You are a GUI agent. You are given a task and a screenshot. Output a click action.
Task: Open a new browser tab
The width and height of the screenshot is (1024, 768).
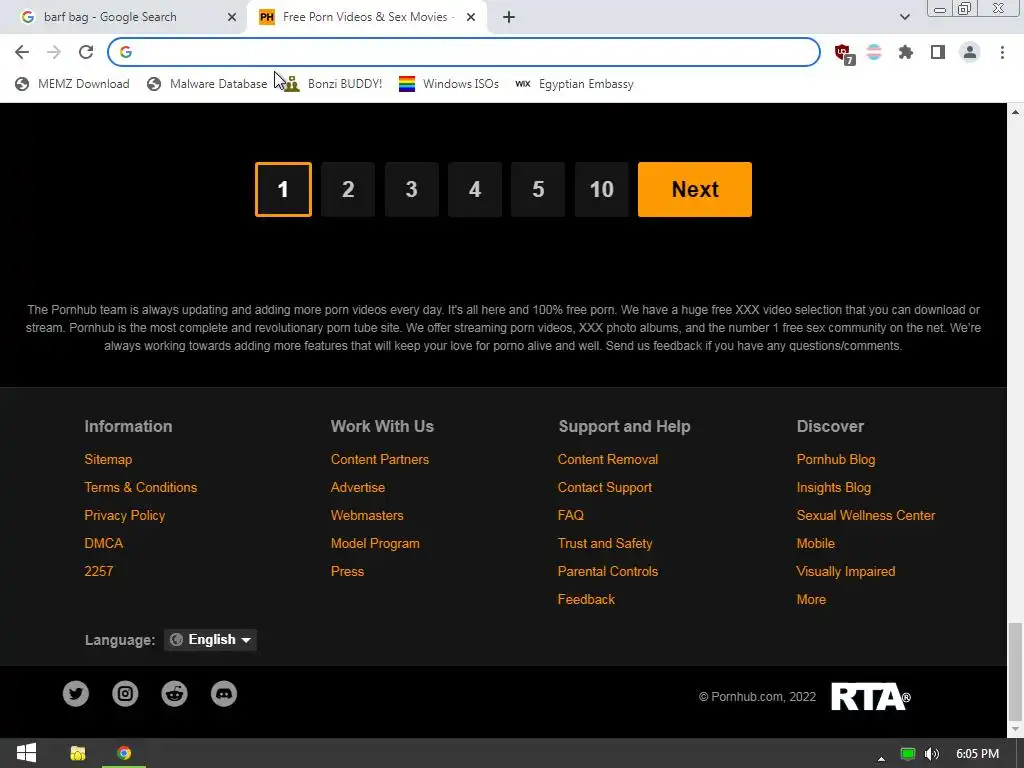[509, 18]
